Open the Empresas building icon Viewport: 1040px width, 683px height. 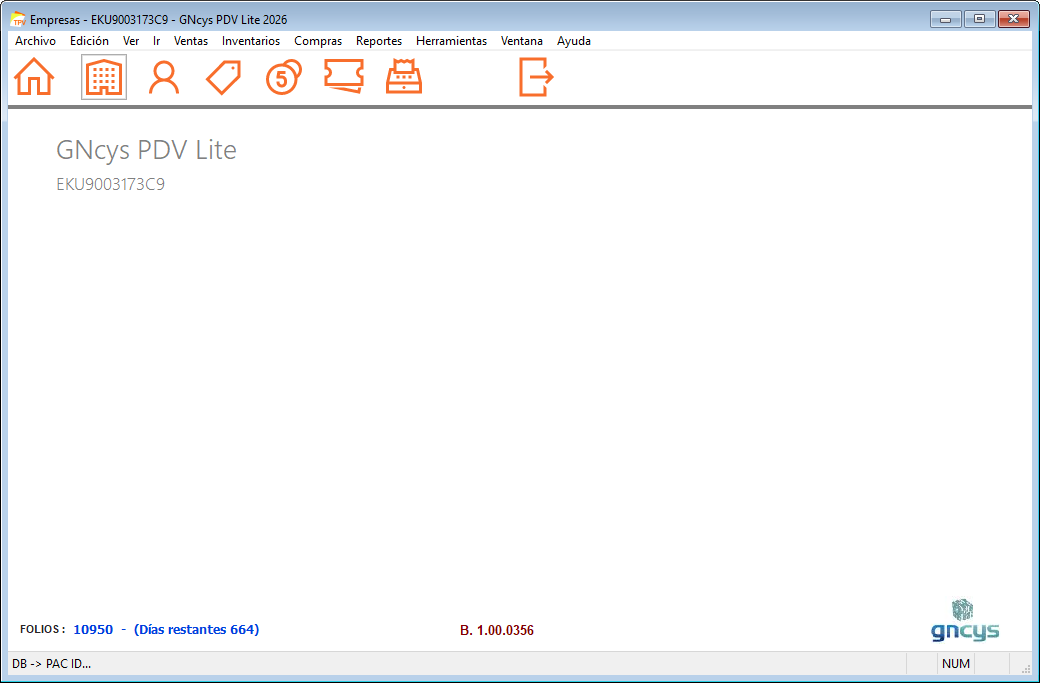(104, 78)
